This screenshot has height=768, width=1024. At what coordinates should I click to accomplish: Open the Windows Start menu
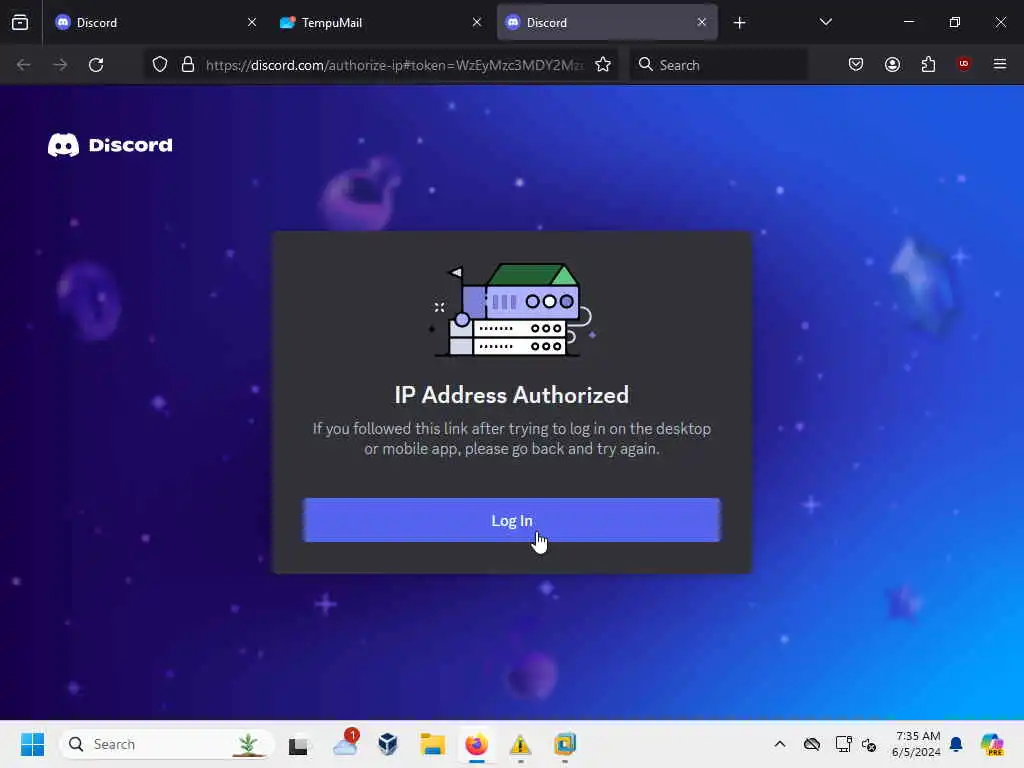click(32, 744)
